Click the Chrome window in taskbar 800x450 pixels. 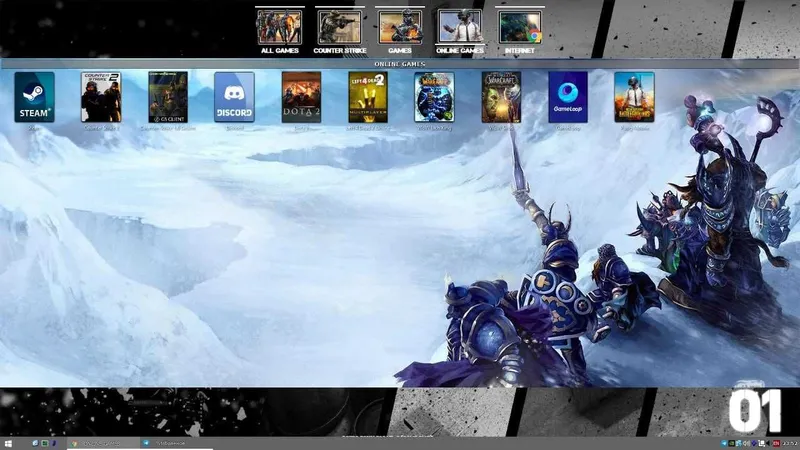tap(104, 443)
